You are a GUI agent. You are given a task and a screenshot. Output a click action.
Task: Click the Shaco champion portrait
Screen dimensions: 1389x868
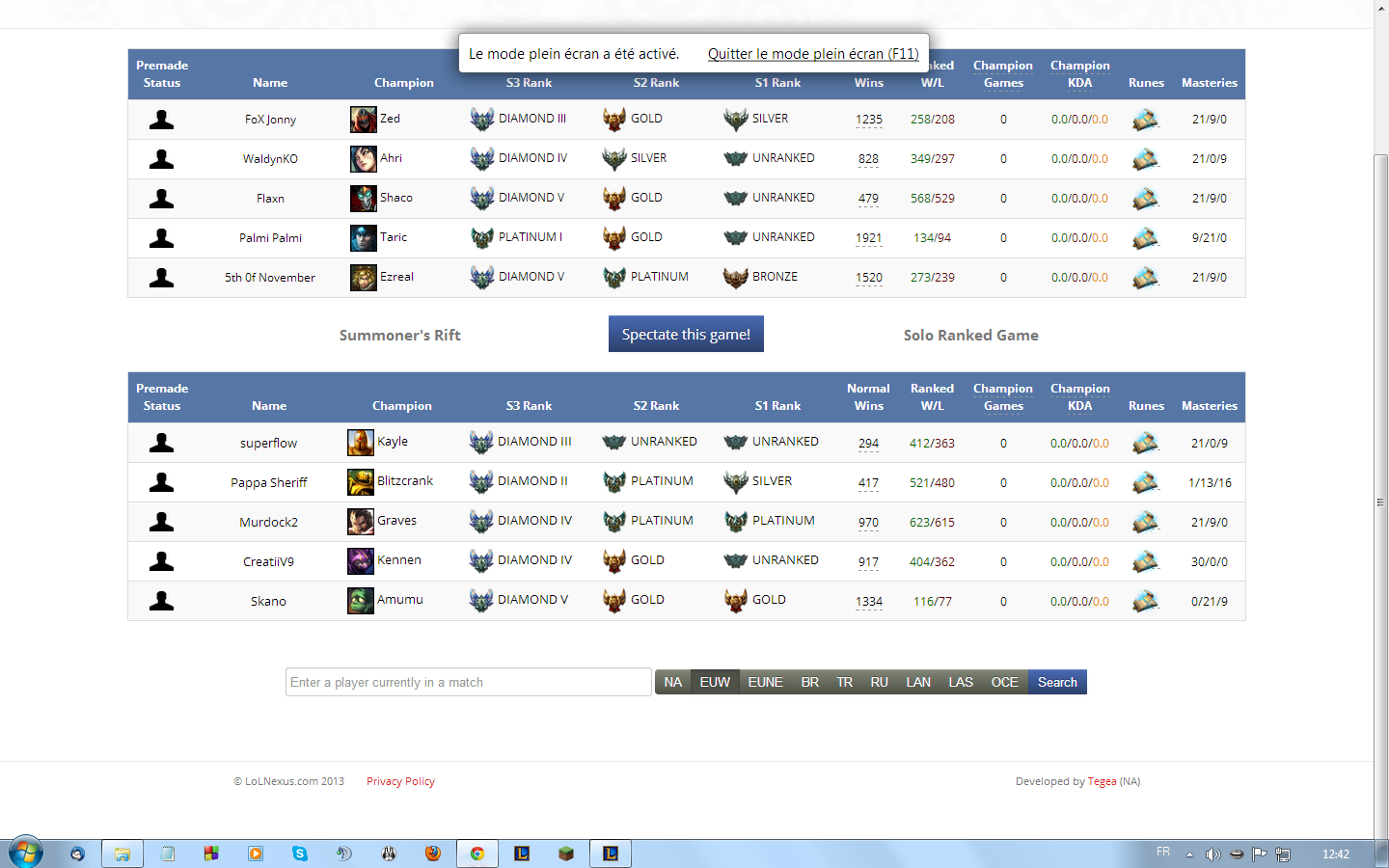coord(364,199)
